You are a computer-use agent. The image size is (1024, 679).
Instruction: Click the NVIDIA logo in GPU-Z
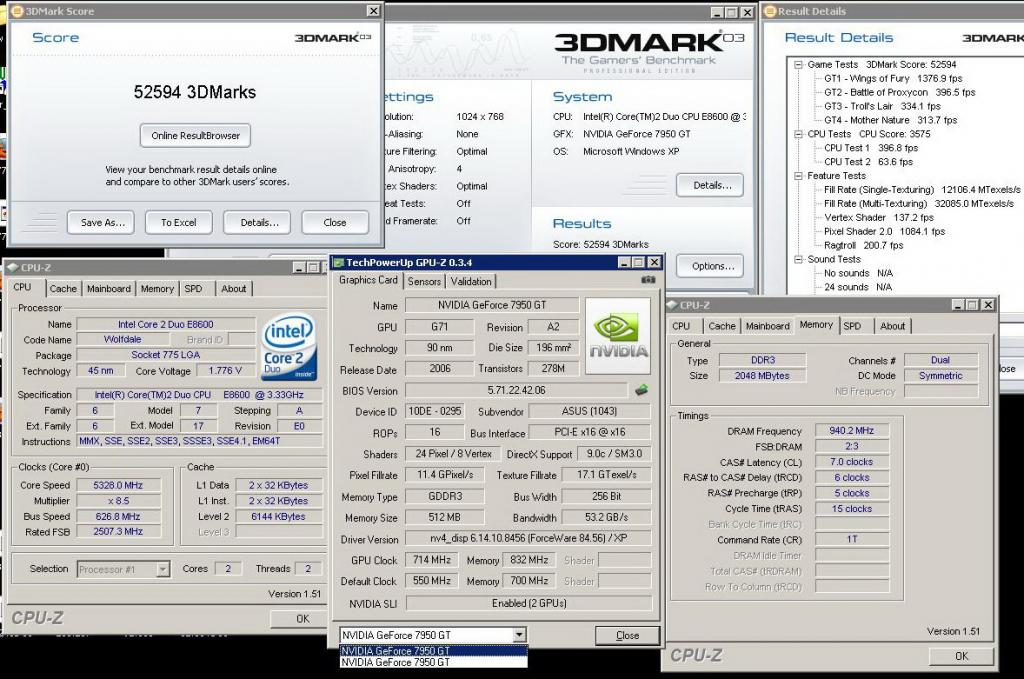(x=618, y=336)
